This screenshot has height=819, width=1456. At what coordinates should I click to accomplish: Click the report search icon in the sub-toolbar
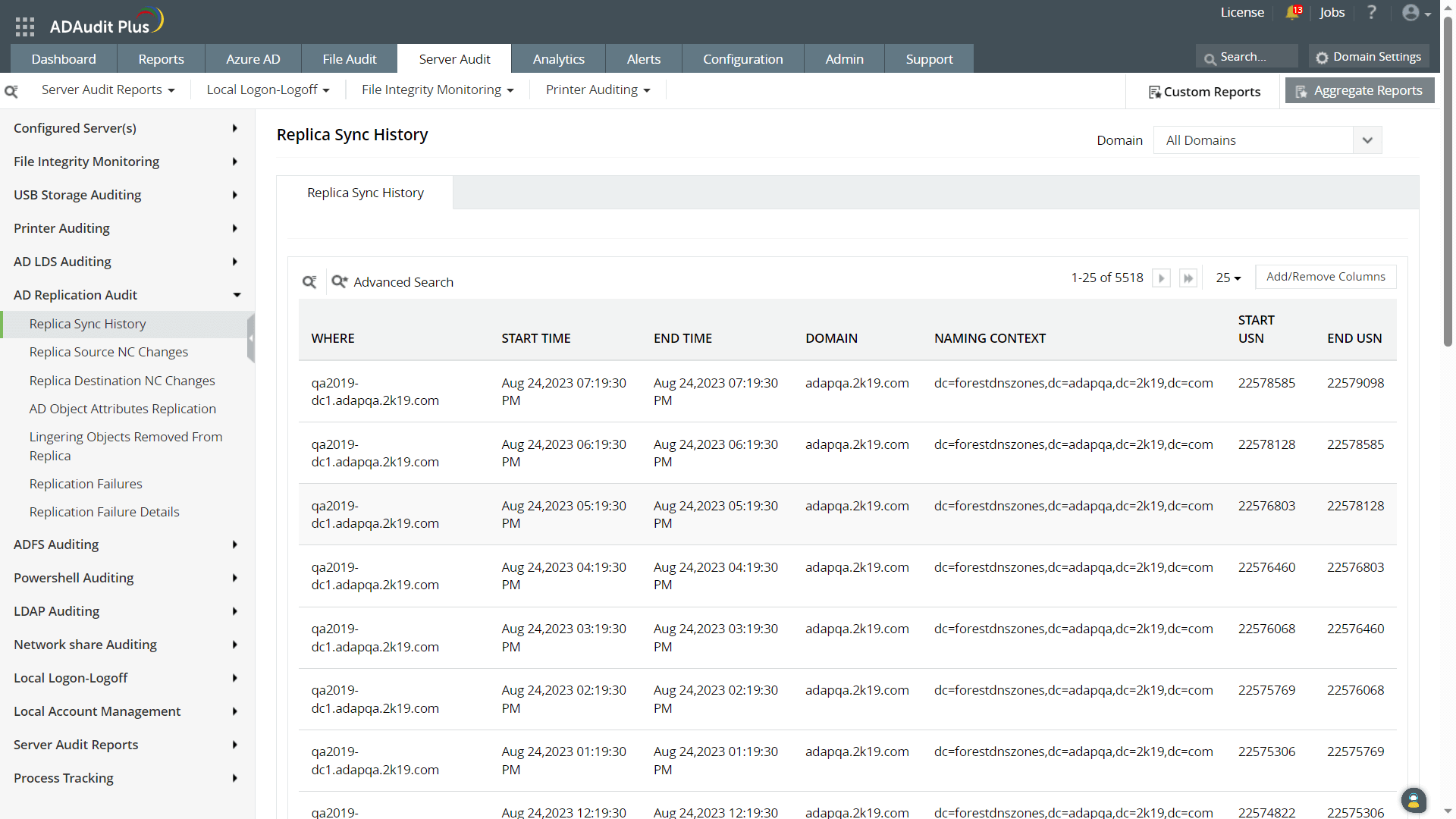tap(11, 91)
